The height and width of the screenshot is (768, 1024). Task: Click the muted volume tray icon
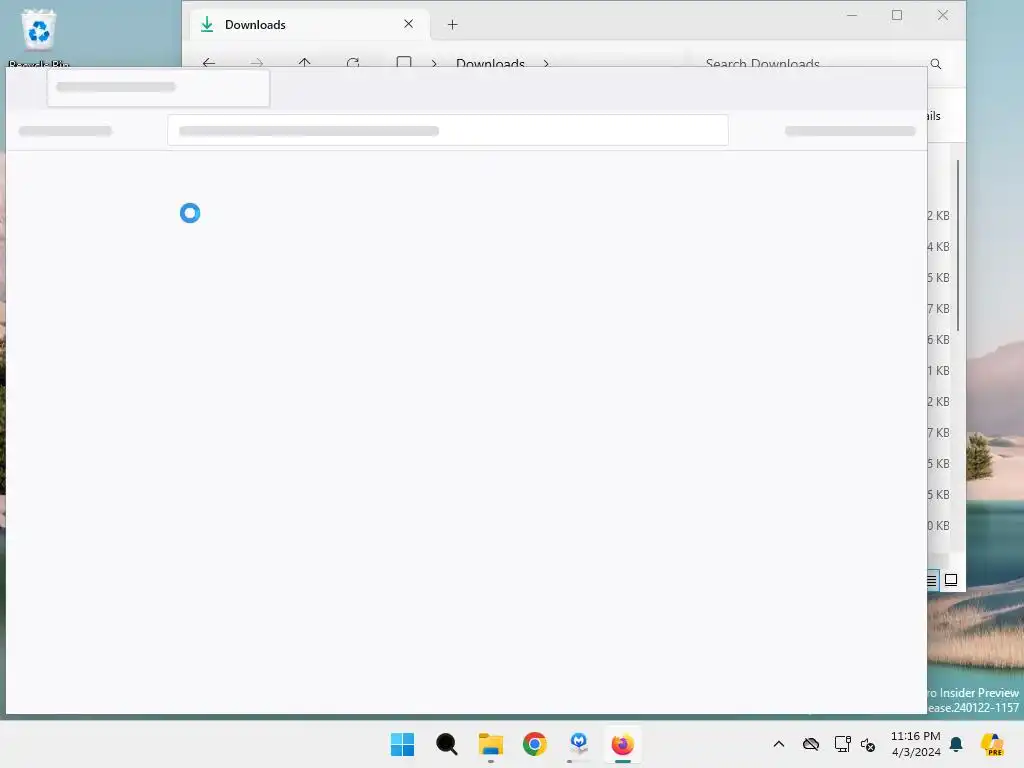coord(868,744)
